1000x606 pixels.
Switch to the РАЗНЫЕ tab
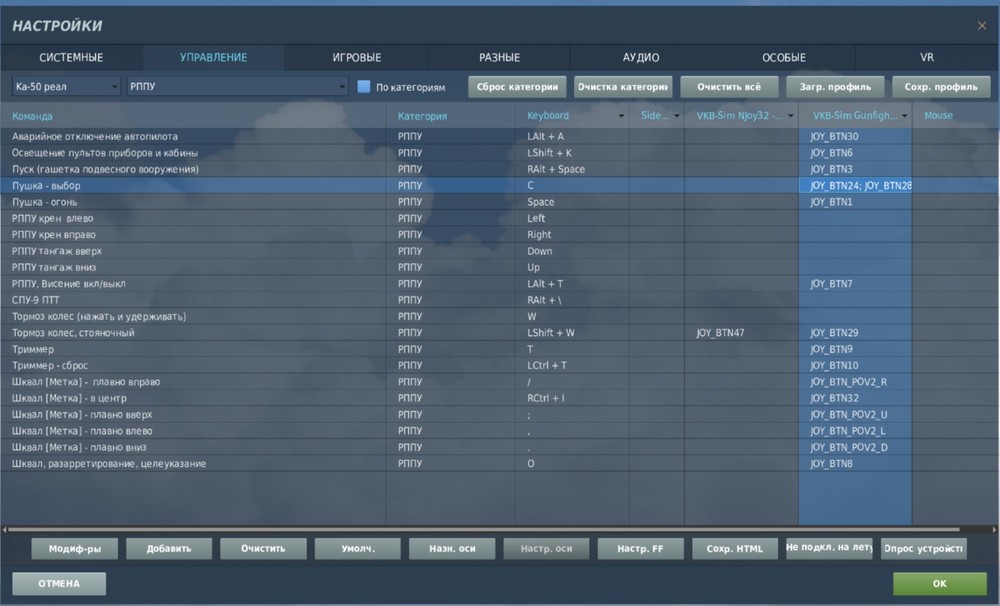click(499, 57)
